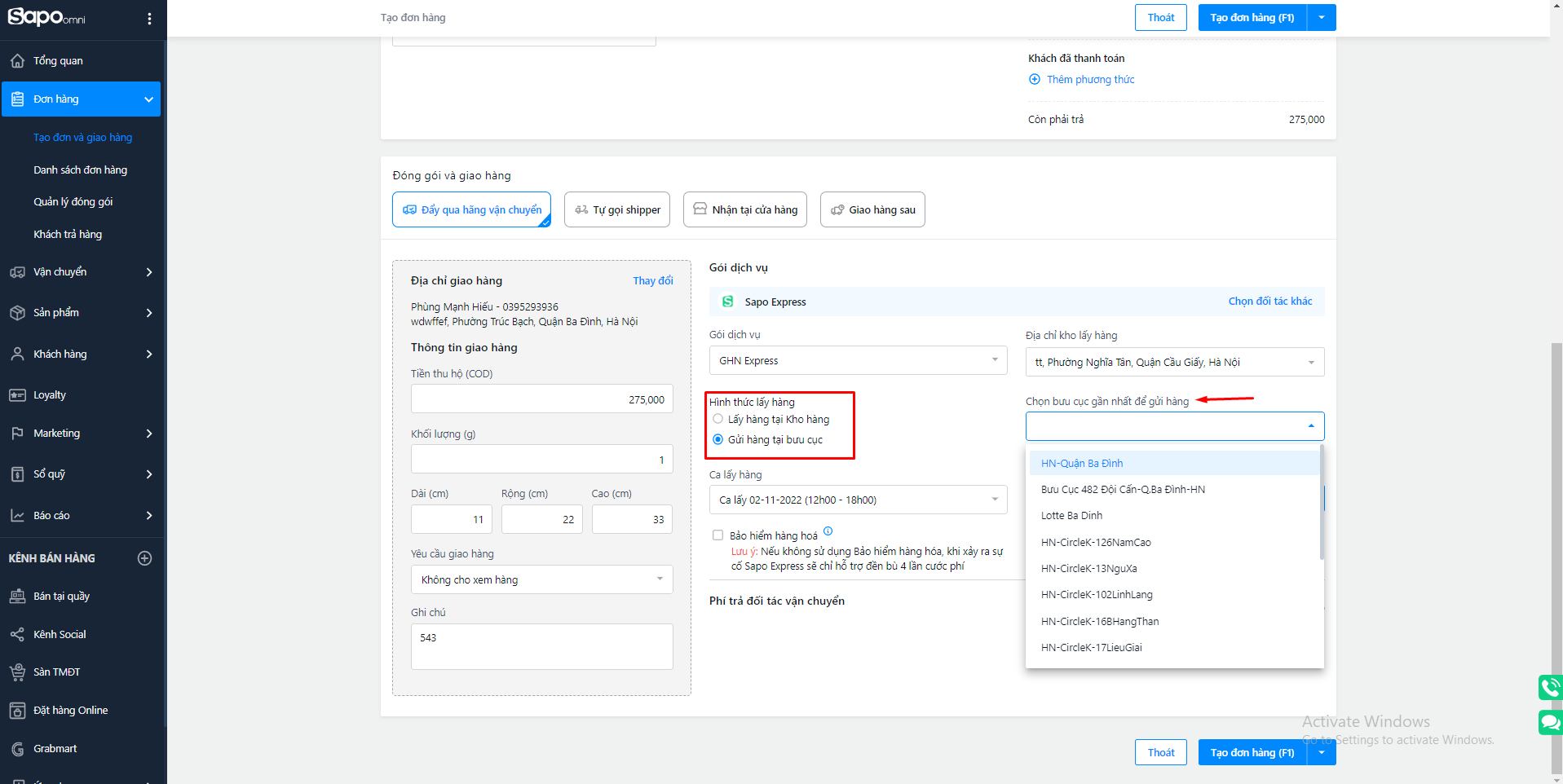Click the Đơn hàng clipboard icon
1563x784 pixels.
17,99
